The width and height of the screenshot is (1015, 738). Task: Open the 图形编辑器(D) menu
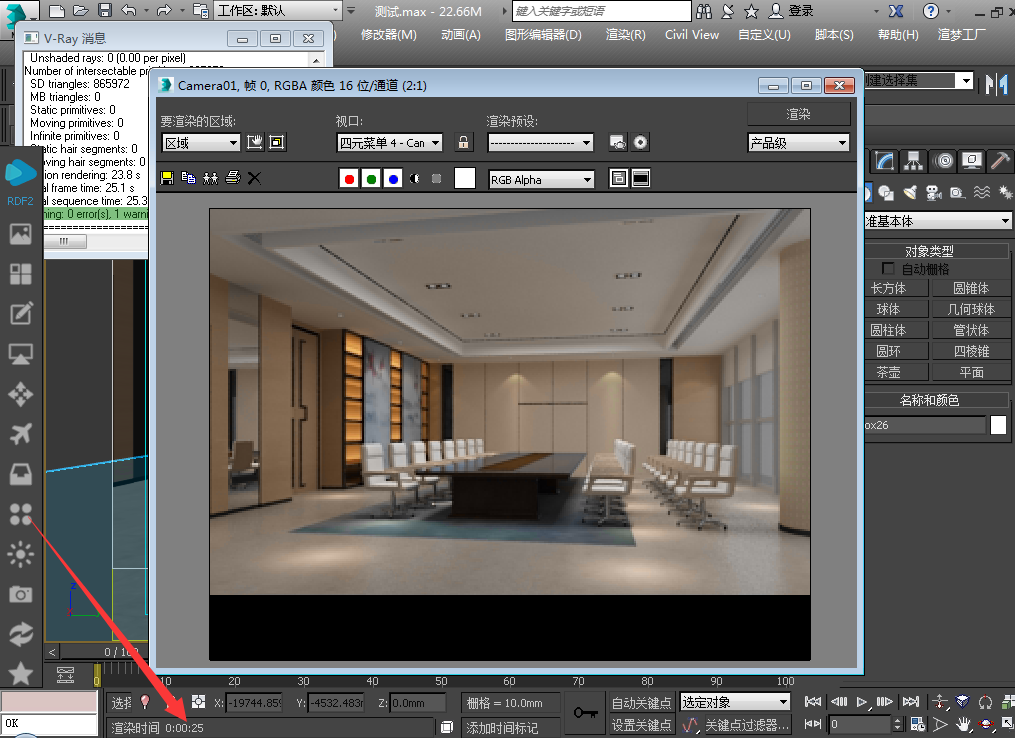coord(543,35)
